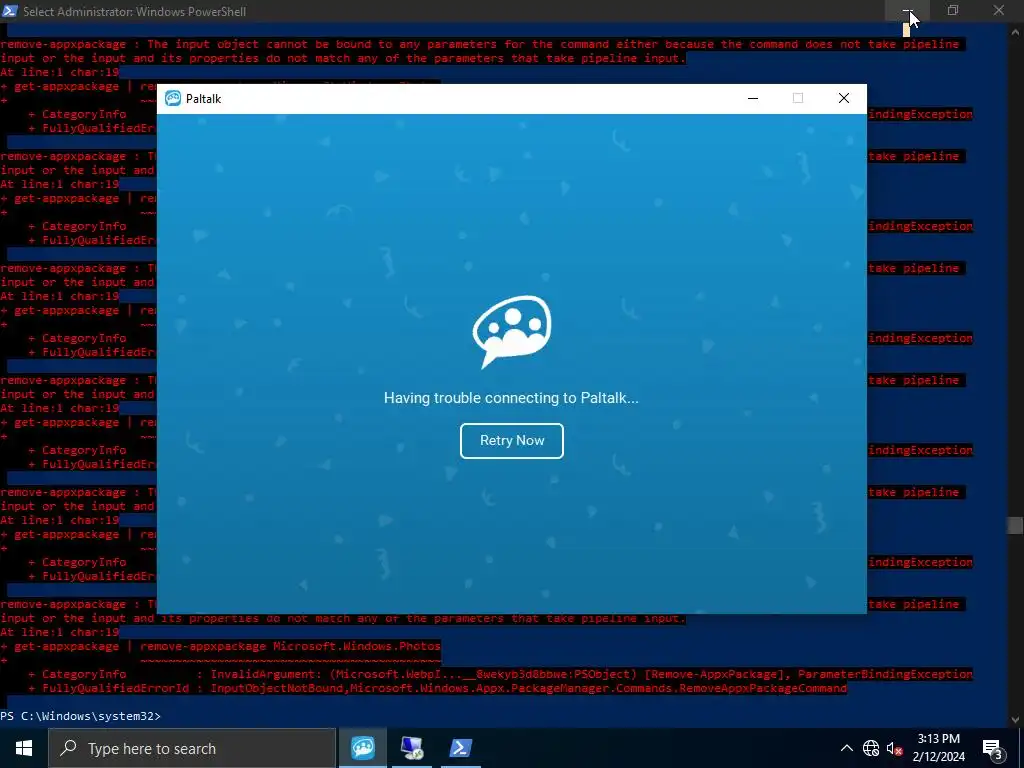
Task: Close the Paltalk window
Action: click(x=844, y=99)
